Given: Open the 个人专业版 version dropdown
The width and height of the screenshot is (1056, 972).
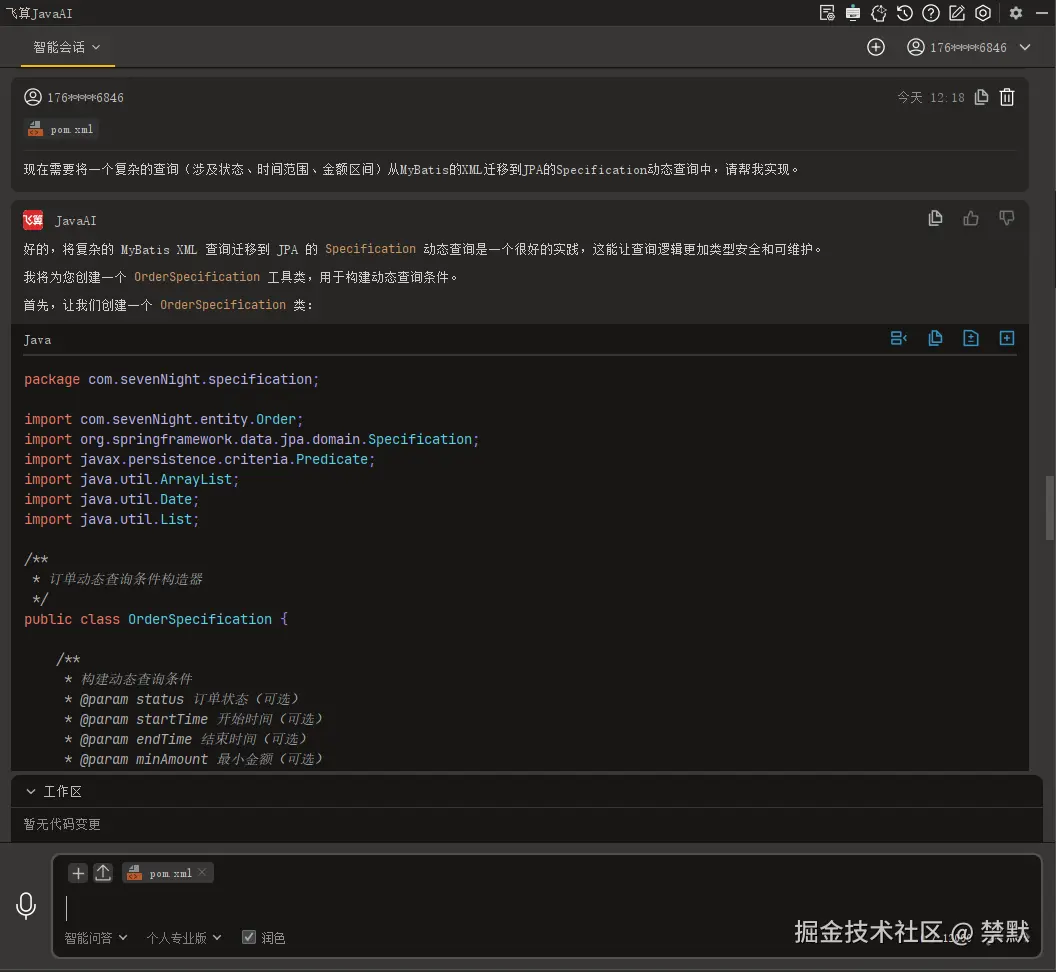Looking at the screenshot, I should pyautogui.click(x=184, y=938).
